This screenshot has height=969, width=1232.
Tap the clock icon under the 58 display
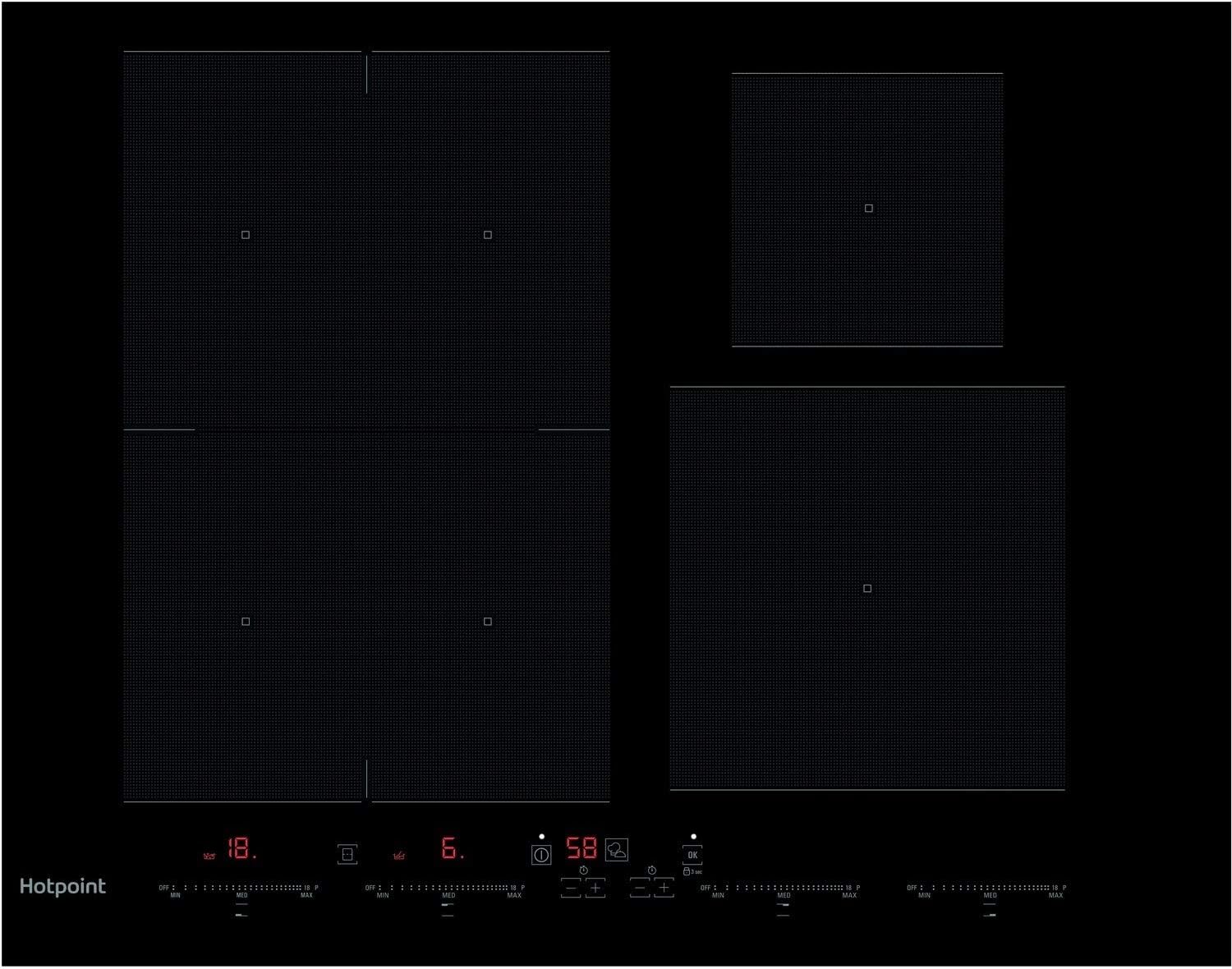pos(583,870)
